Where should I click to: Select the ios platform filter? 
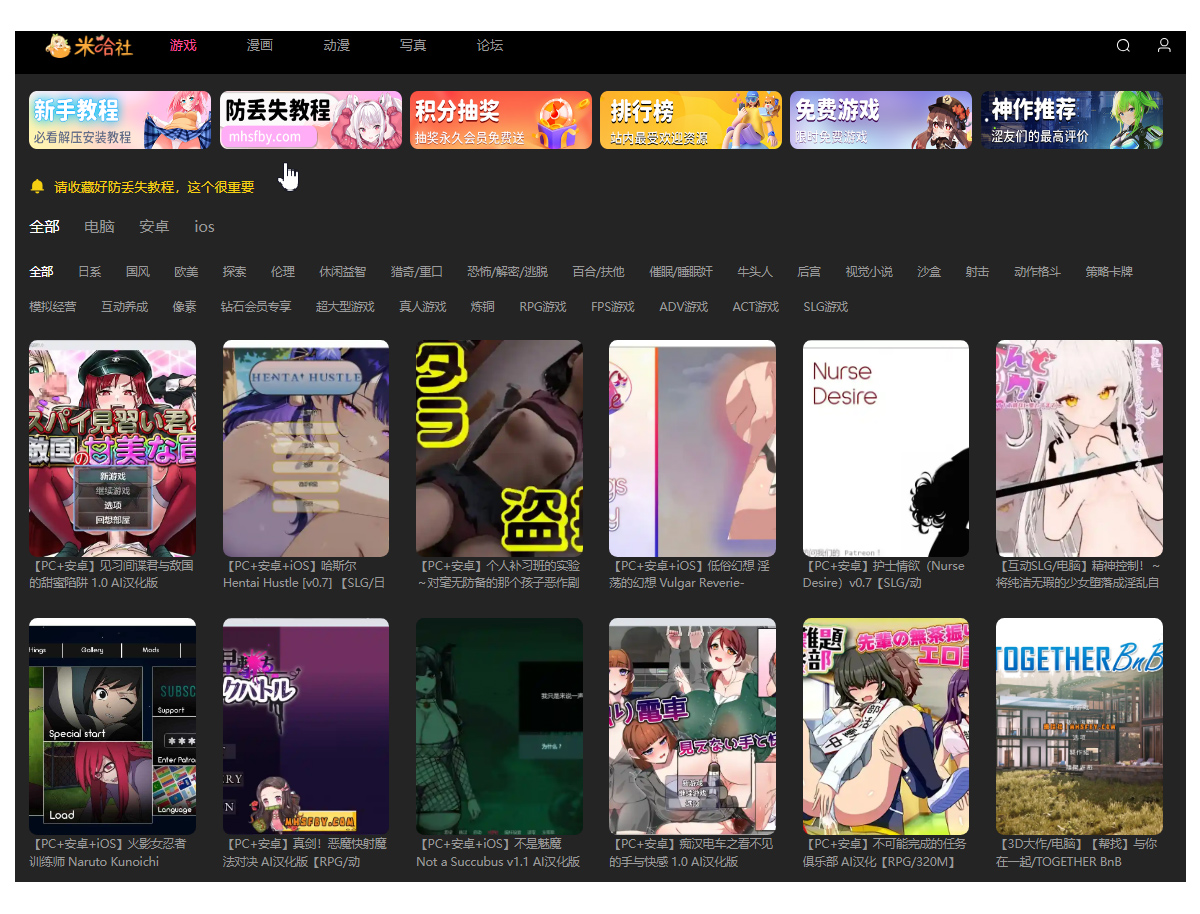(203, 227)
